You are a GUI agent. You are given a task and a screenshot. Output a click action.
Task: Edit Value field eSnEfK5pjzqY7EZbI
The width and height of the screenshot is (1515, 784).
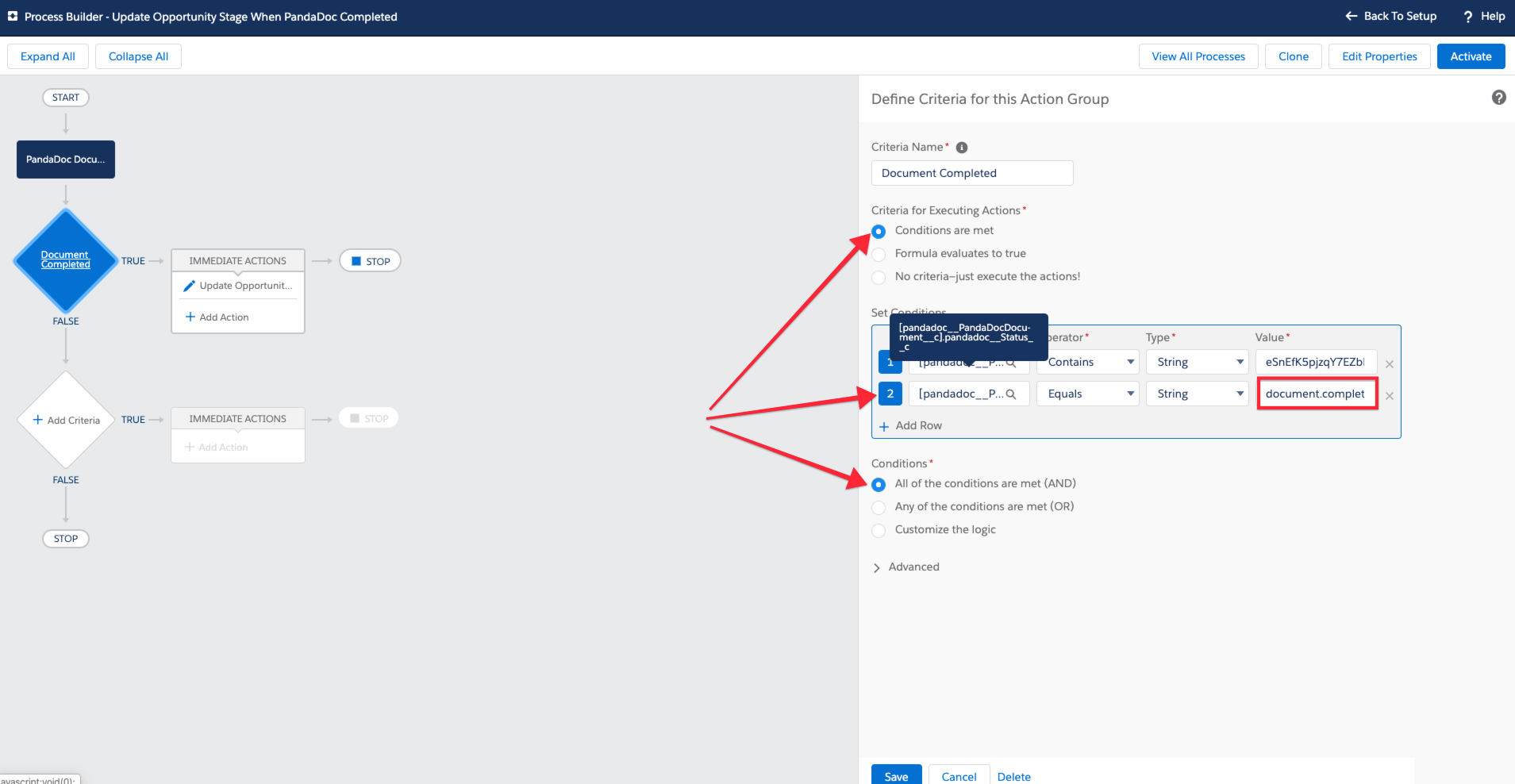(1317, 362)
